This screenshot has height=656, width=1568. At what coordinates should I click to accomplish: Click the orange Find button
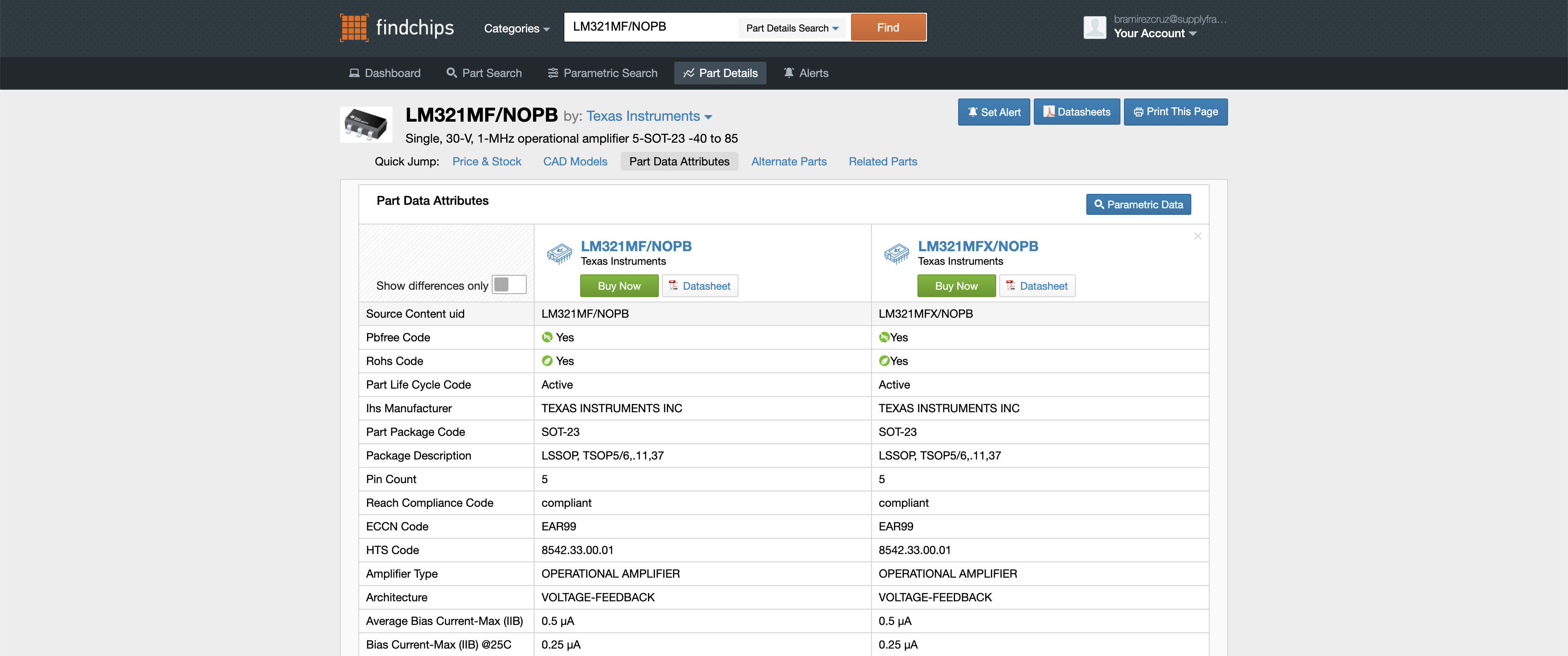888,28
